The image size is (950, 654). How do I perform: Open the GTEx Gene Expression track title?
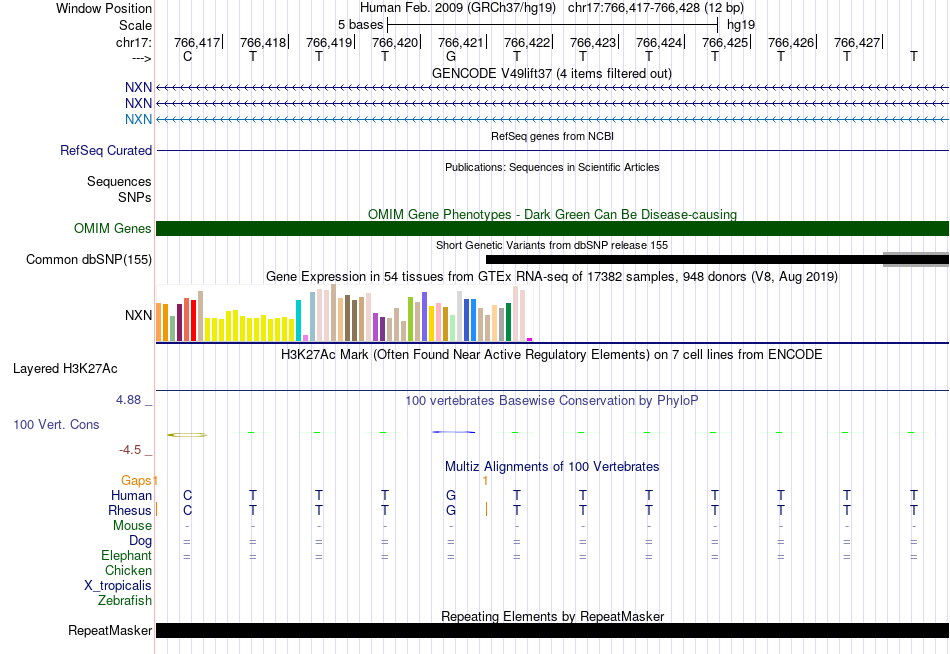tap(552, 277)
